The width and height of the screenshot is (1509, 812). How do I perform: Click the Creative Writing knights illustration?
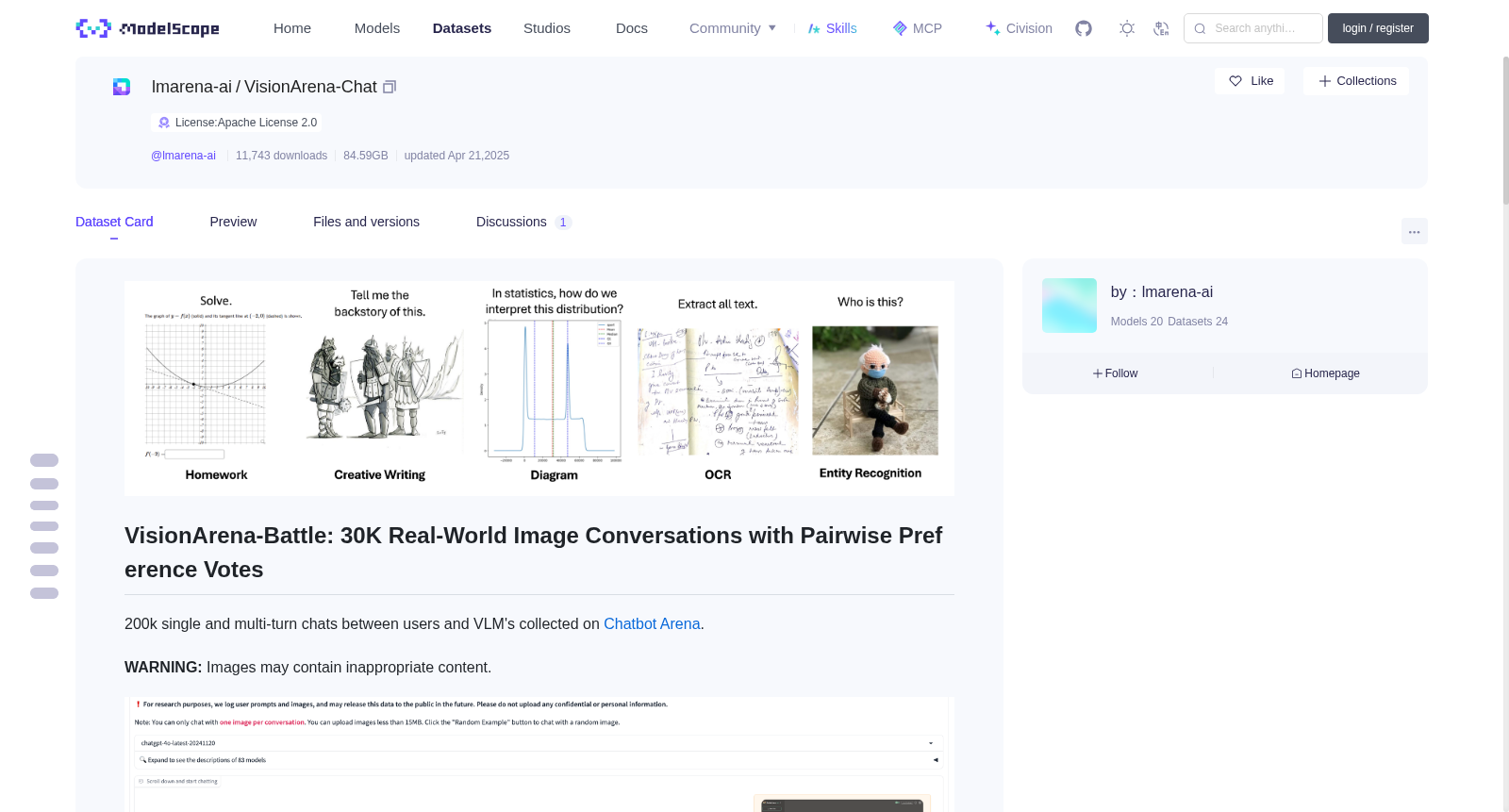pos(385,385)
